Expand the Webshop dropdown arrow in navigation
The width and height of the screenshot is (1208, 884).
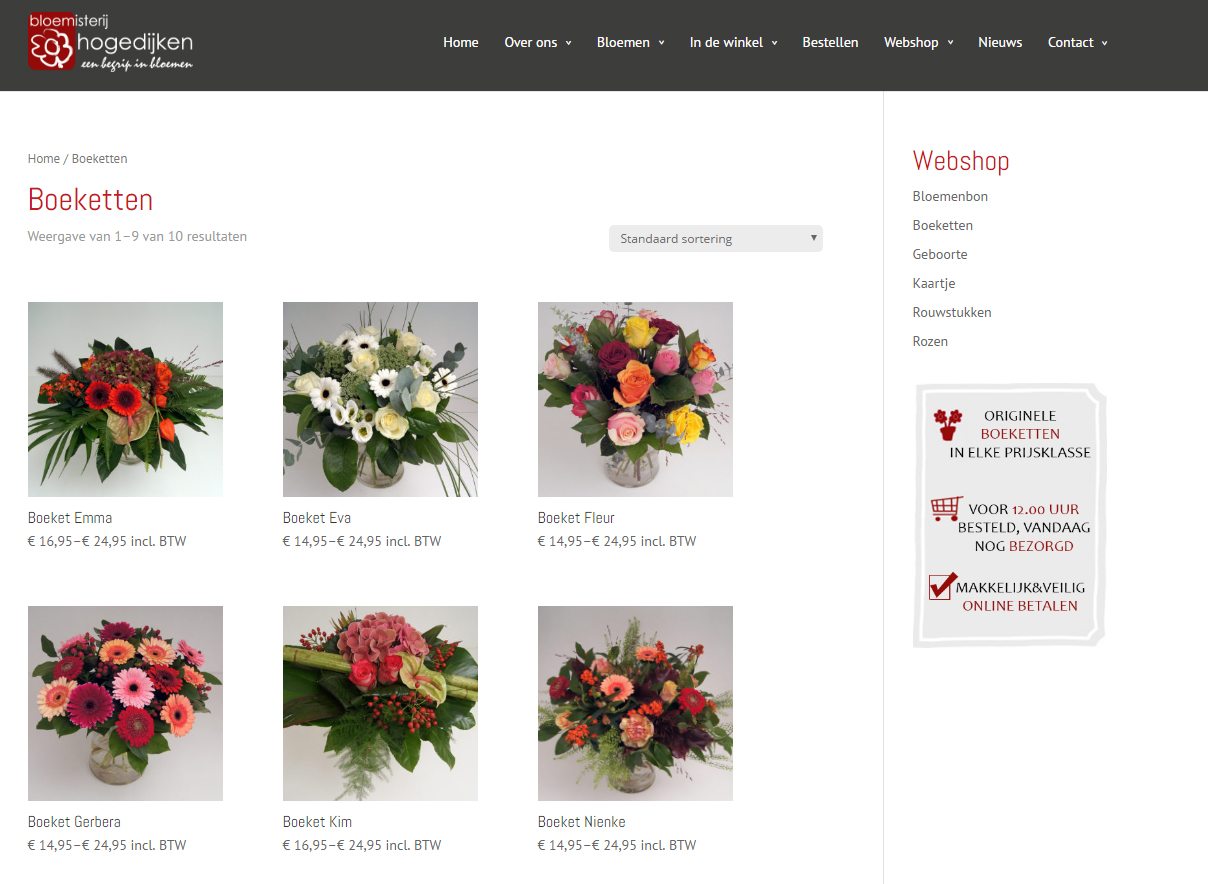click(x=950, y=43)
